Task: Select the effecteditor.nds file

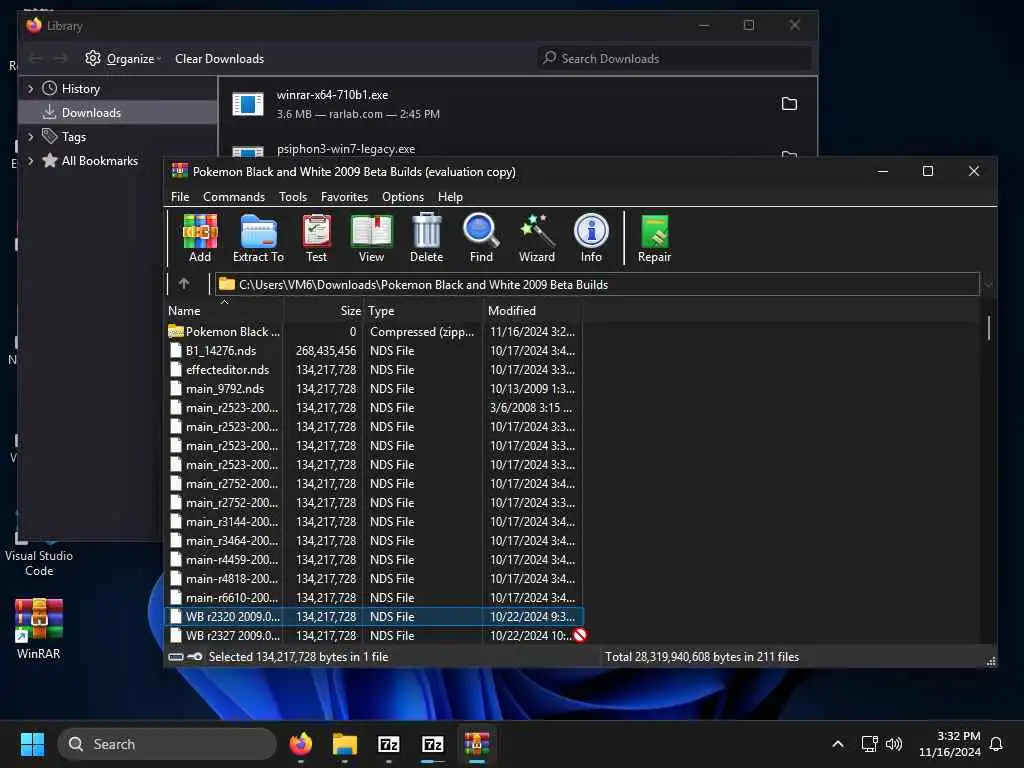Action: pos(374,370)
